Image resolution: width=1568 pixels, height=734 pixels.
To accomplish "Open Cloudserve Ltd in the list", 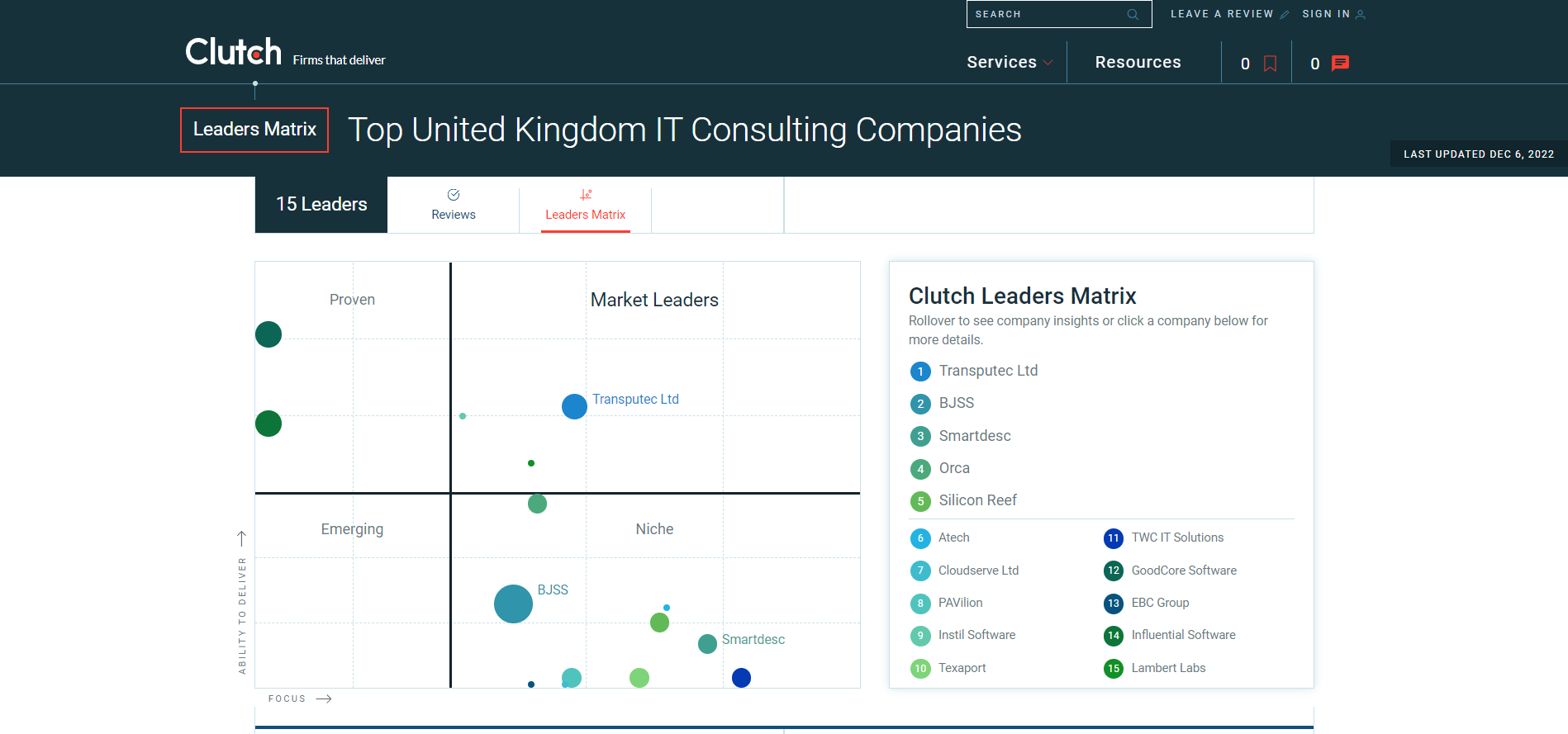I will pyautogui.click(x=978, y=571).
